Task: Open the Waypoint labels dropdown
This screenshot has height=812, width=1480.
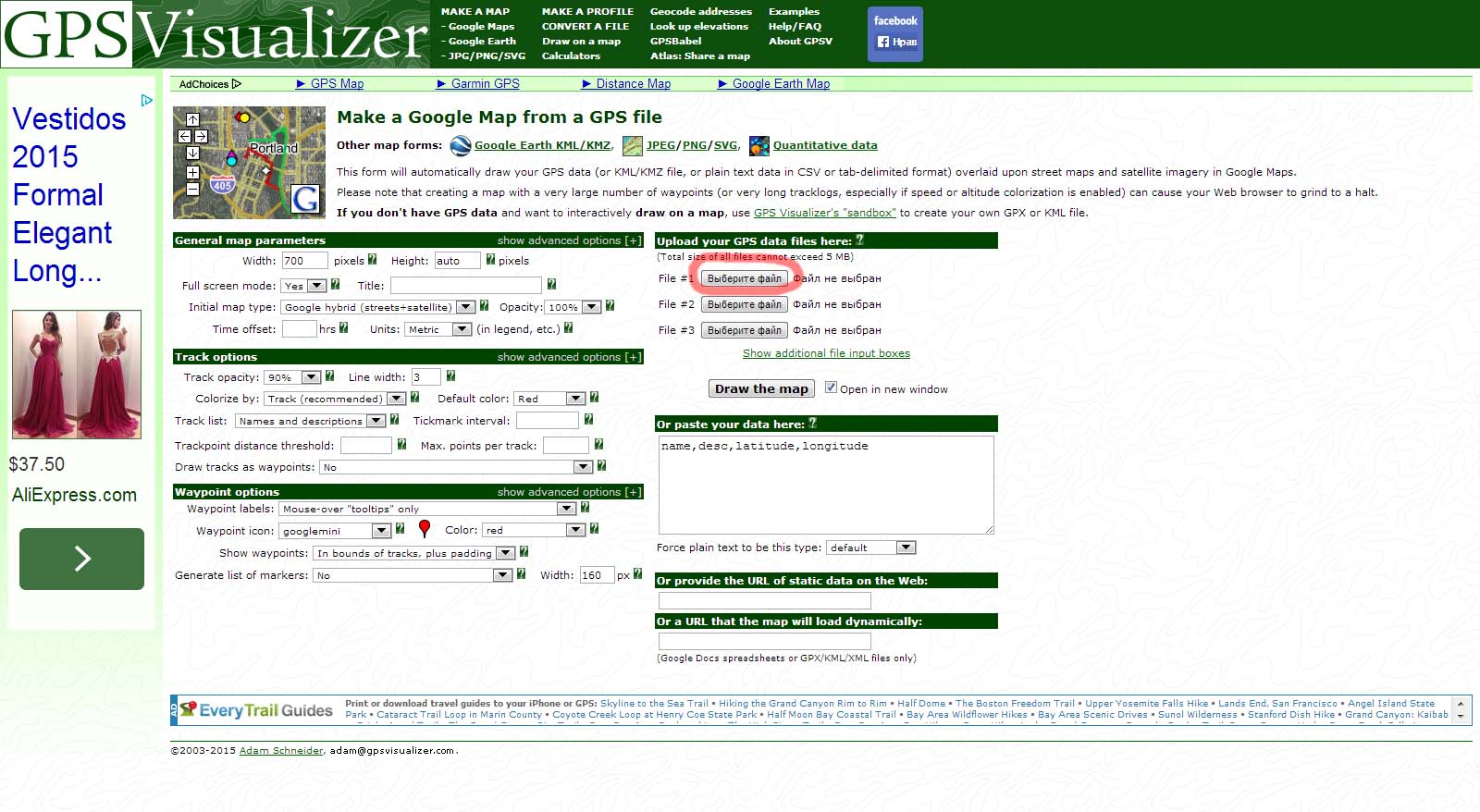Action: click(427, 509)
